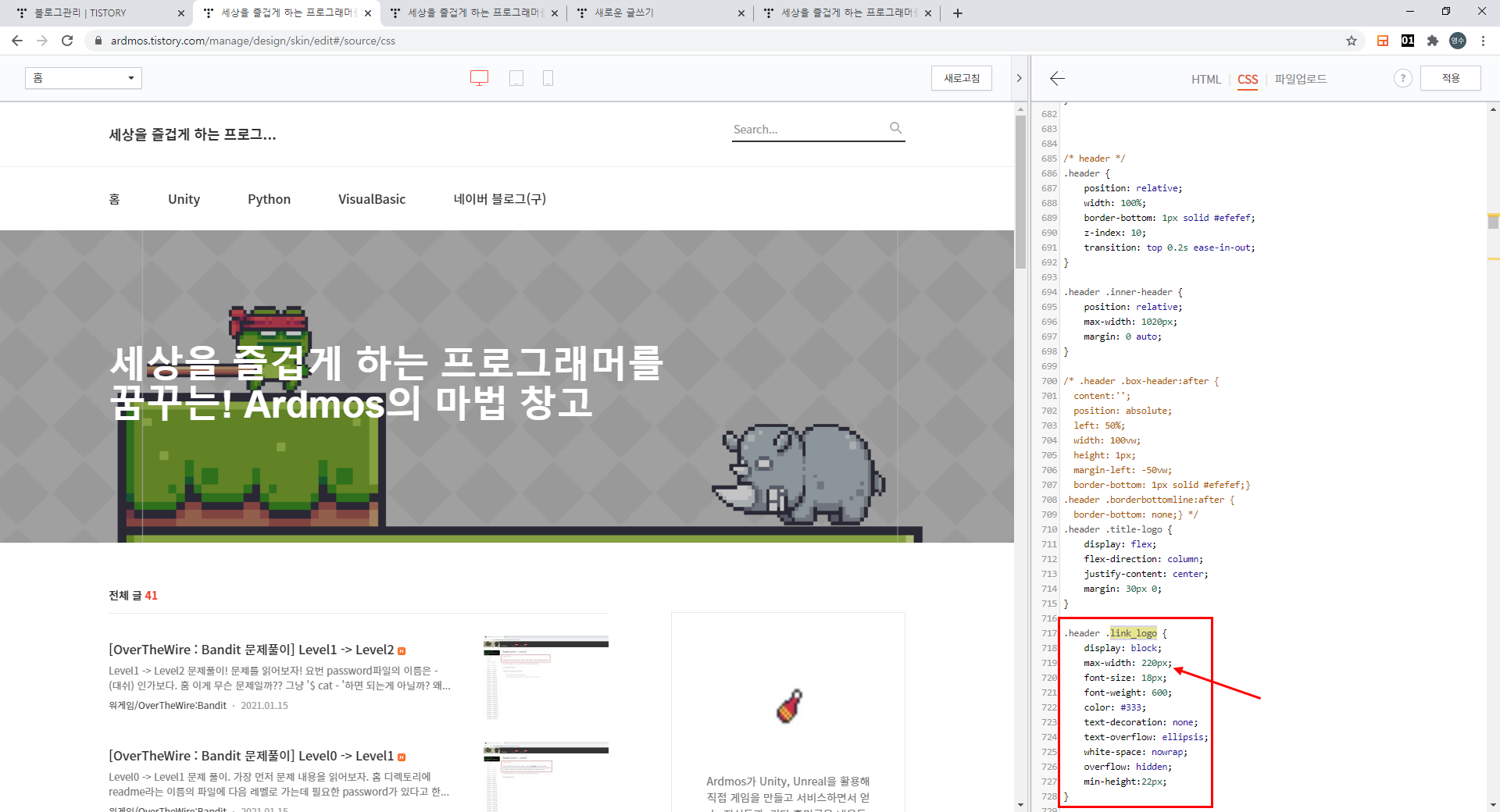Click thumbnail of Level0 -> Level1 post
This screenshot has width=1500, height=812.
546,776
